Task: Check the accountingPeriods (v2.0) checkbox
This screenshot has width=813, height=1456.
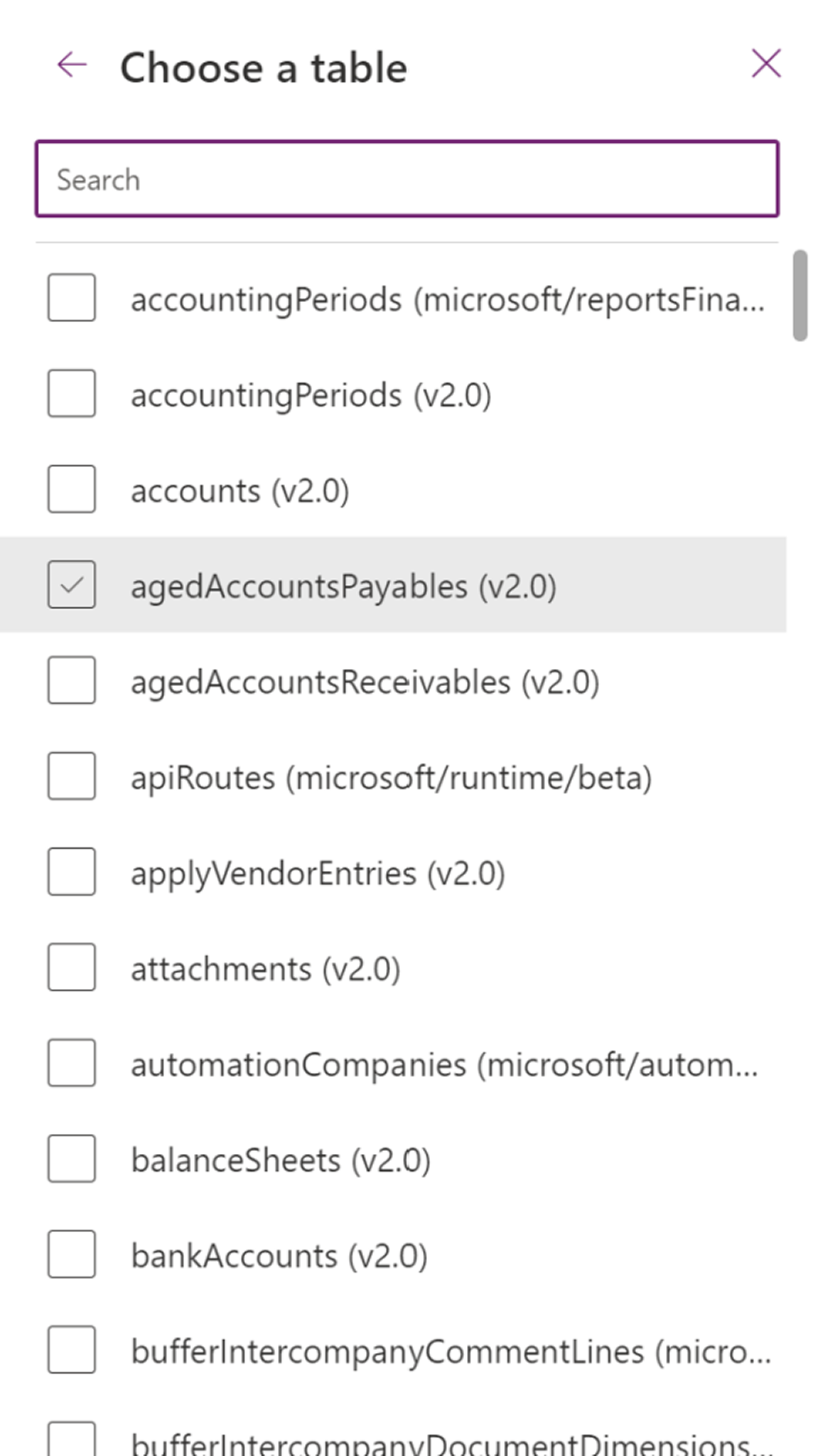Action: pos(72,393)
